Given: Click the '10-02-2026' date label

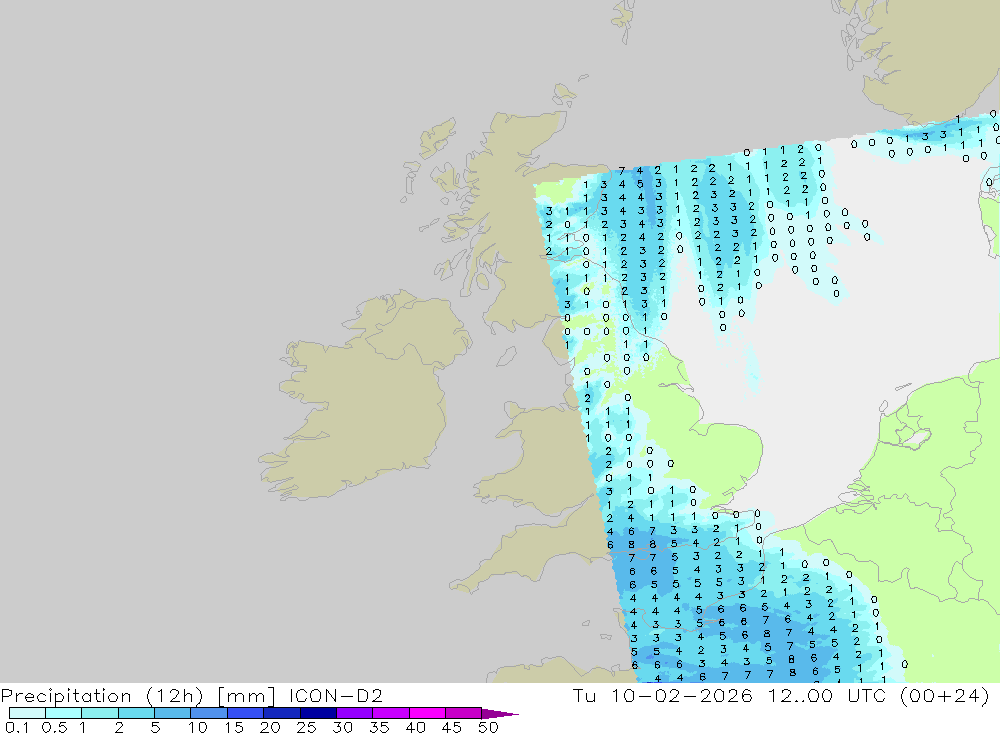Looking at the screenshot, I should click(x=682, y=695).
